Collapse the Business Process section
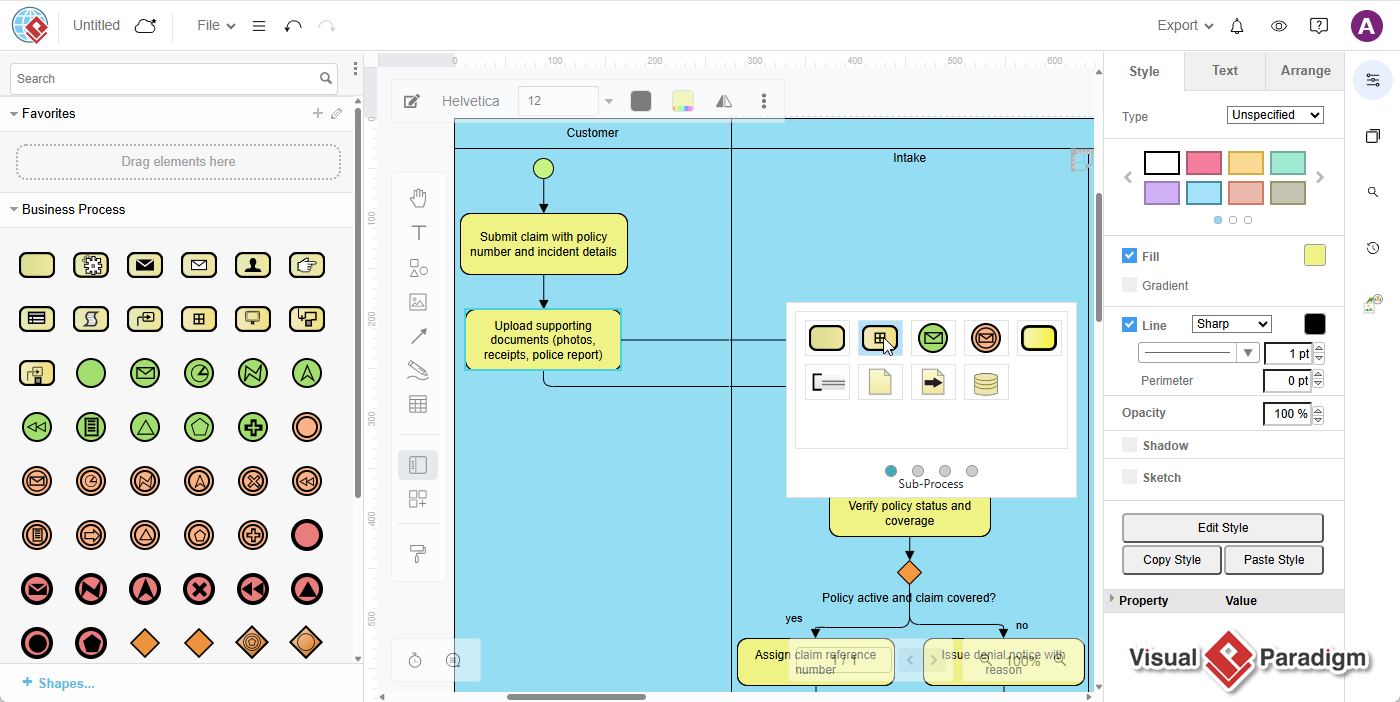Image resolution: width=1400 pixels, height=702 pixels. click(14, 210)
